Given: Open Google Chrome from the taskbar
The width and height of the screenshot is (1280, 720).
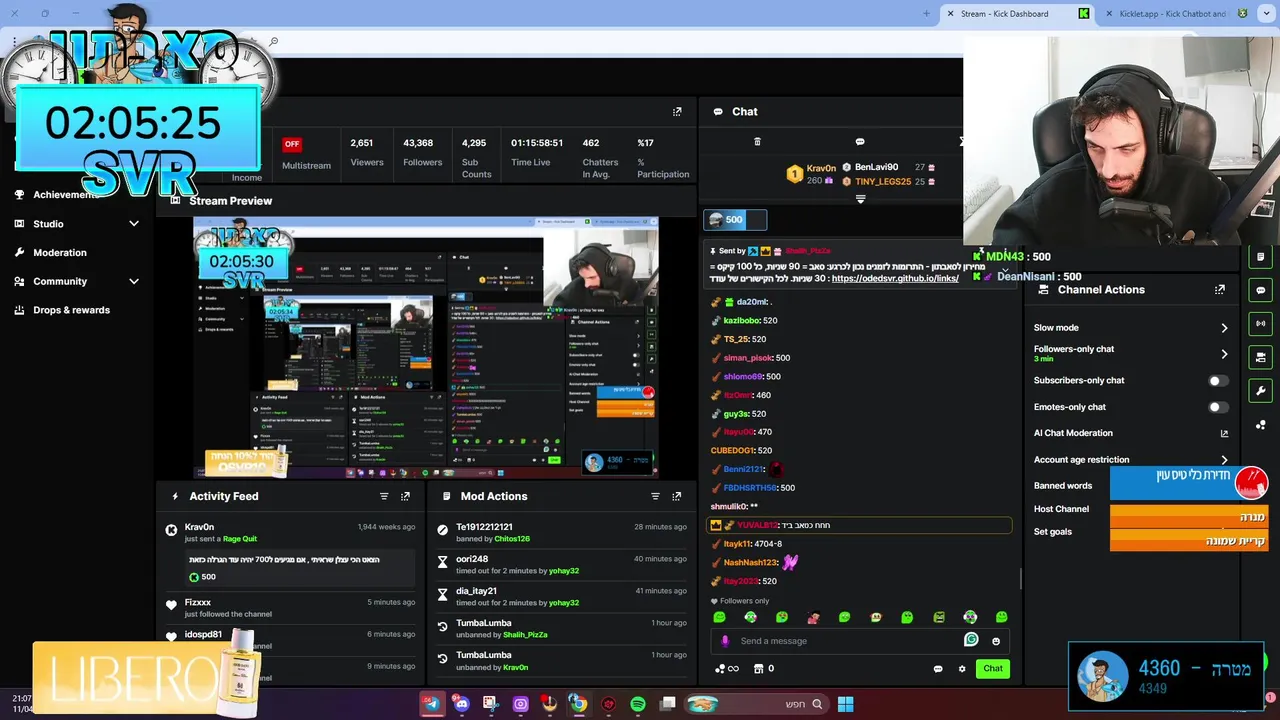Looking at the screenshot, I should pos(578,704).
